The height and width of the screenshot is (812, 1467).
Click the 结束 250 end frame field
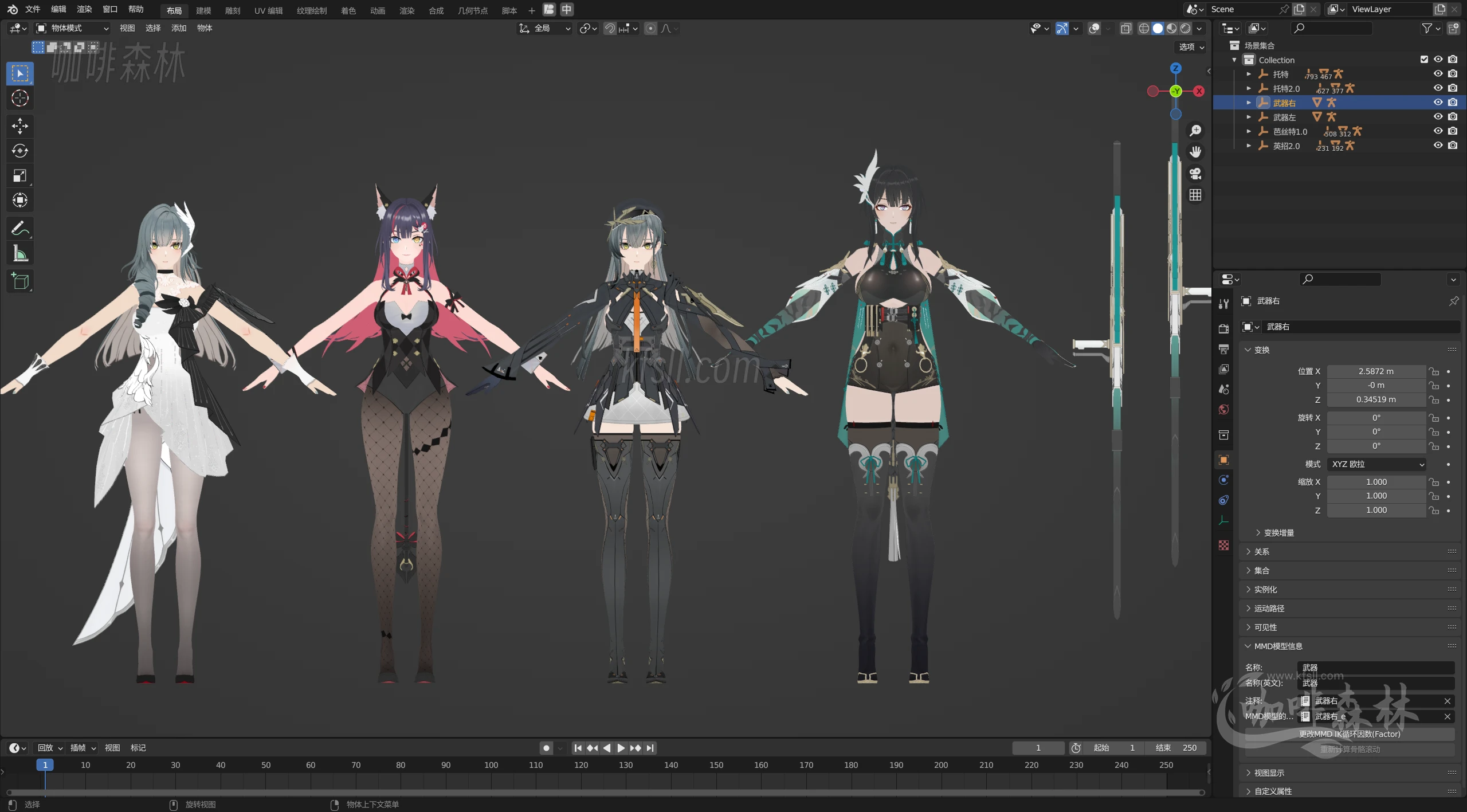[1176, 748]
